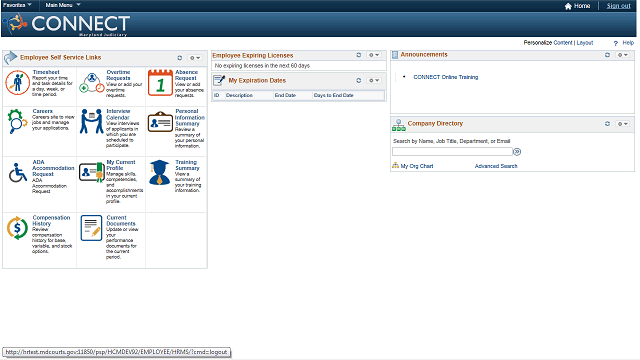The width and height of the screenshot is (640, 360).
Task: Click the Description column header
Action: 239,95
